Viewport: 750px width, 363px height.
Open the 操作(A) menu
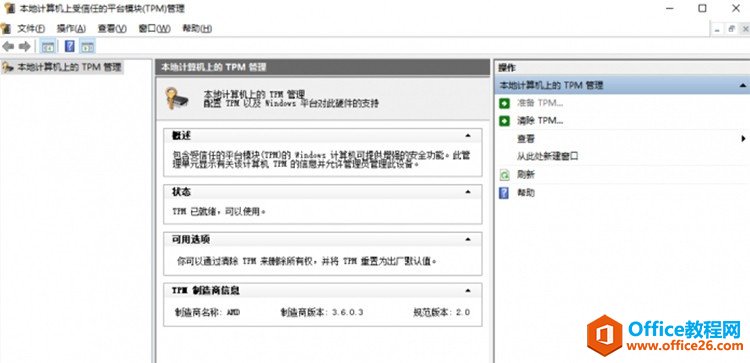click(71, 29)
